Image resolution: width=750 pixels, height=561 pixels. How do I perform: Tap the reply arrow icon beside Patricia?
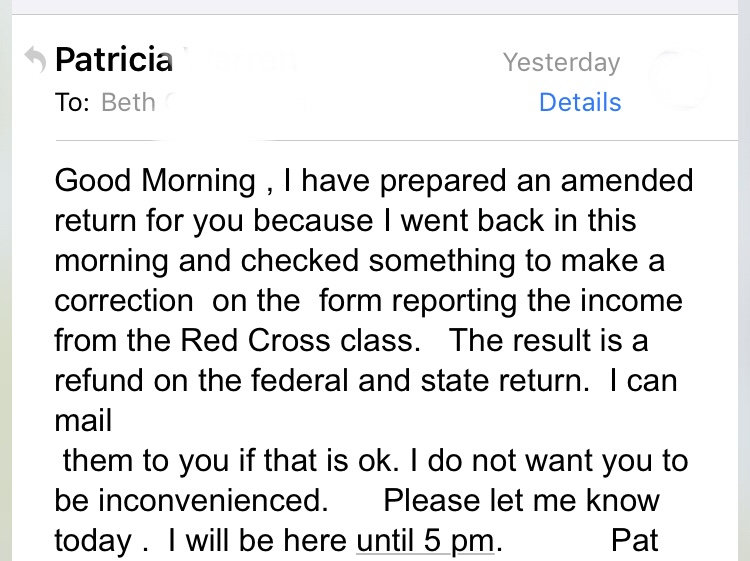click(x=34, y=62)
